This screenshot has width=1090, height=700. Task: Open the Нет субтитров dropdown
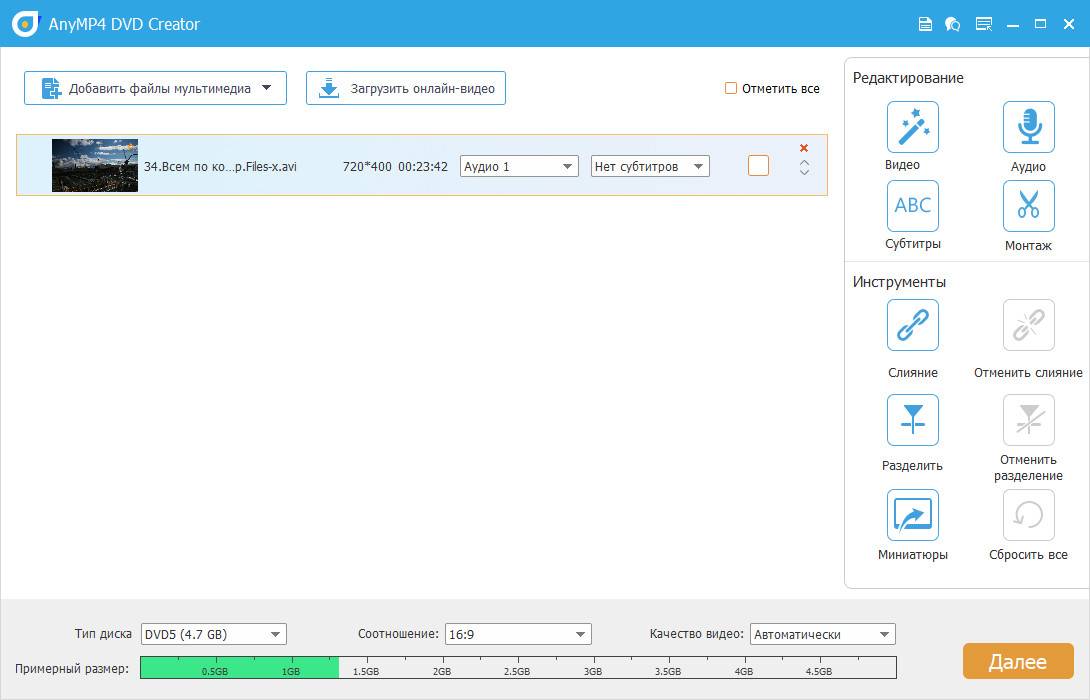point(650,166)
